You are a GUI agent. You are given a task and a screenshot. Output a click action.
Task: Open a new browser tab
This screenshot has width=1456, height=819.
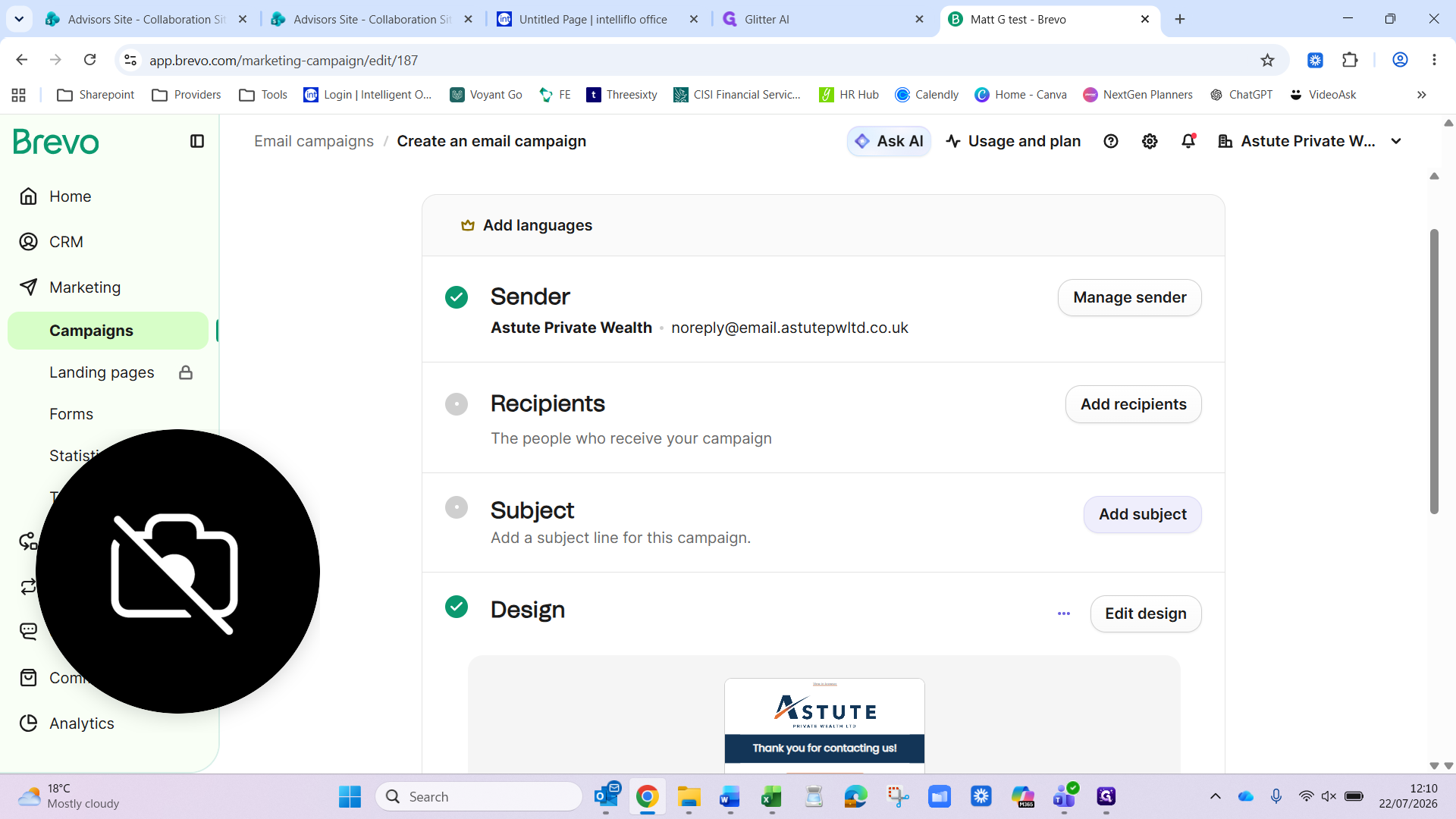click(1180, 19)
